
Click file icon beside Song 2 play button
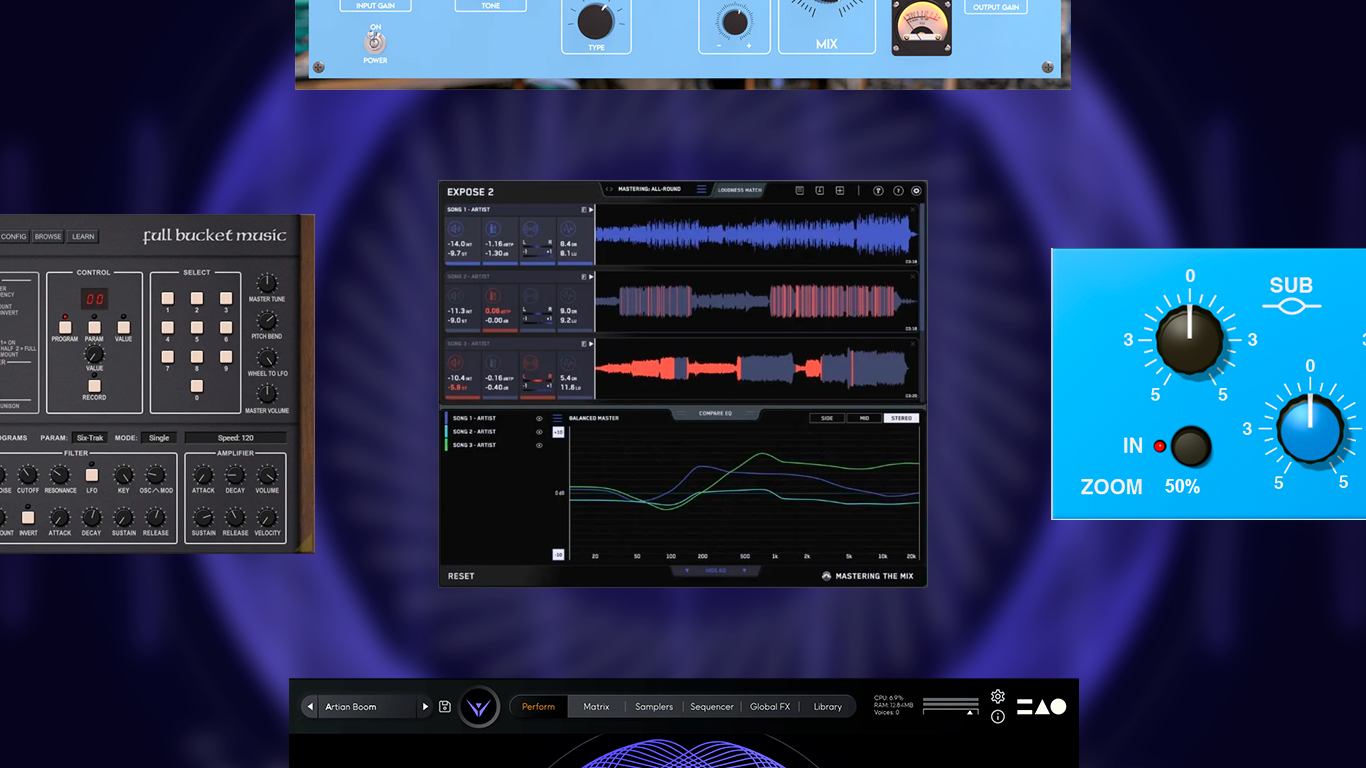click(584, 277)
